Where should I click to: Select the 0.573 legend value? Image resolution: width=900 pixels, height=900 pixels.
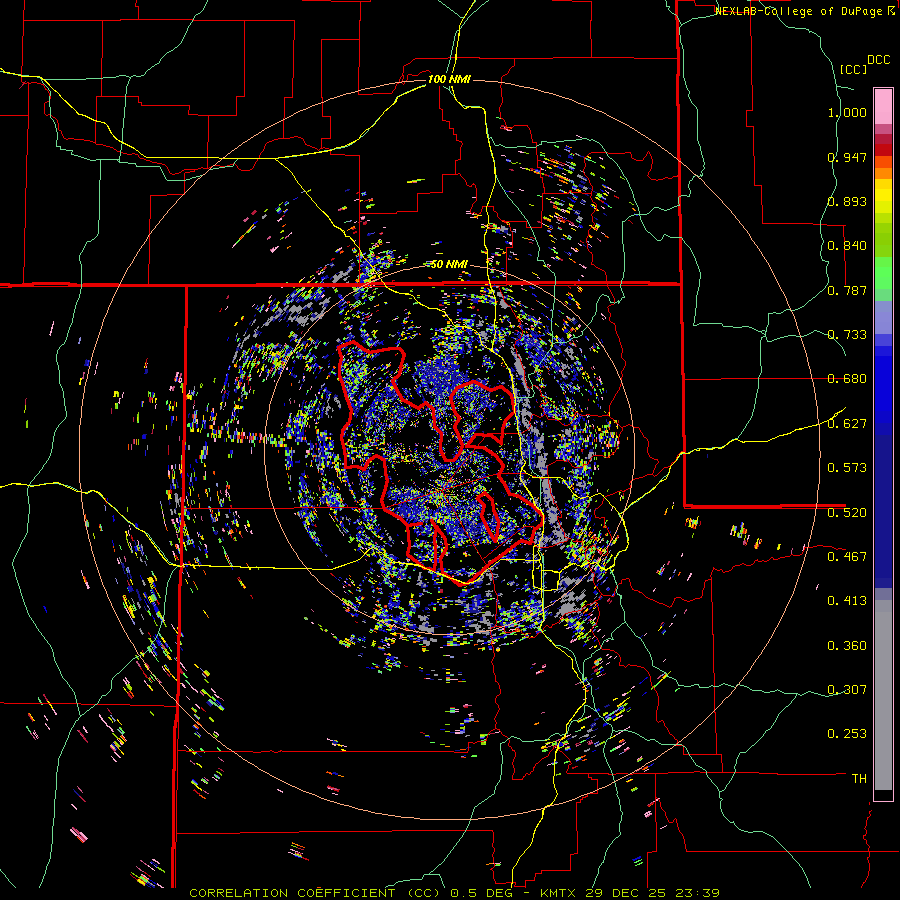847,468
